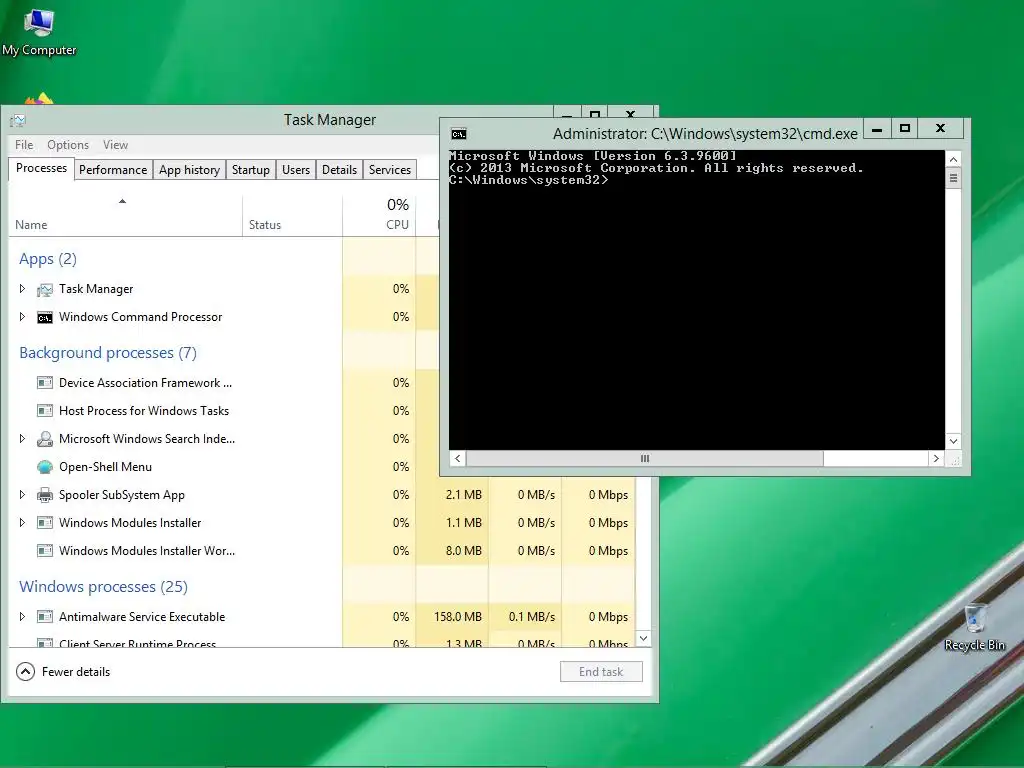Click cmd window horizontal scroll right arrow
Screen dimensions: 1024x768
pyautogui.click(x=936, y=458)
